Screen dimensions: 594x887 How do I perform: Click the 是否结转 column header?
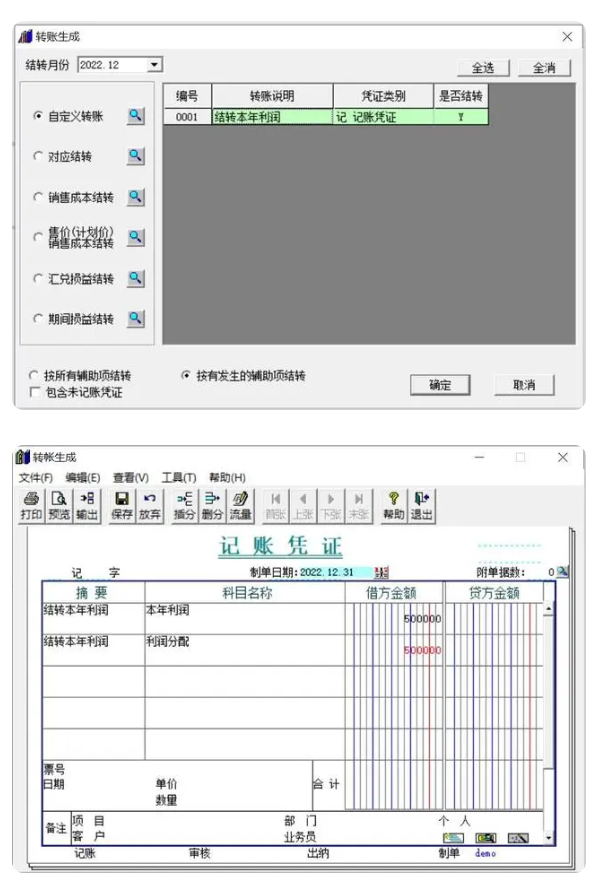460,96
